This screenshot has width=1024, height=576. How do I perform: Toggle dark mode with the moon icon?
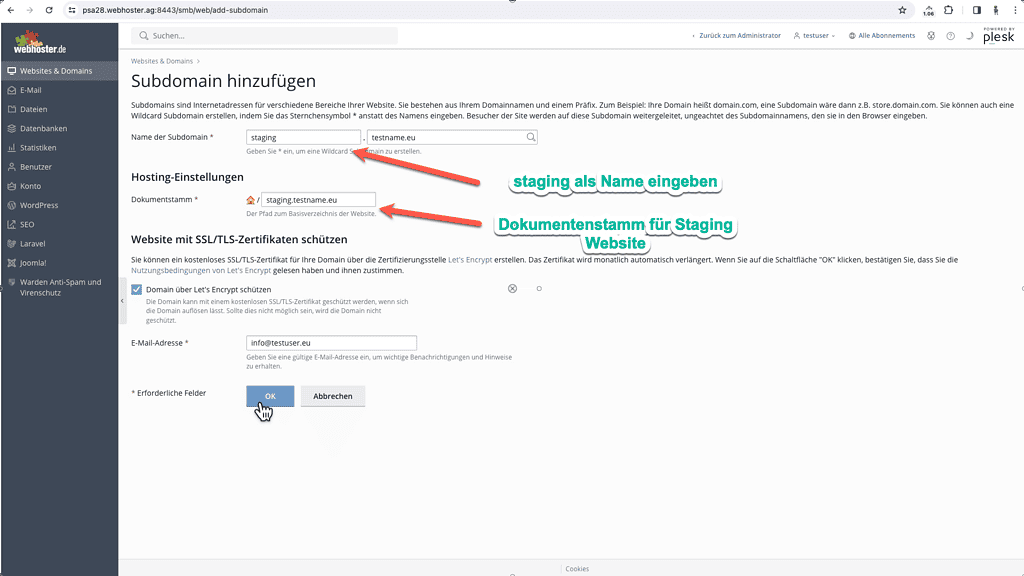969,36
